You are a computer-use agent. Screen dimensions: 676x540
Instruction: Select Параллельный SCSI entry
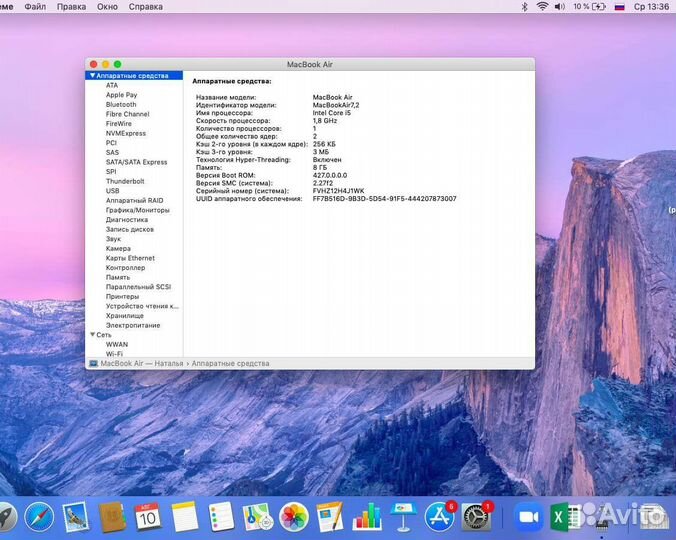click(x=138, y=287)
